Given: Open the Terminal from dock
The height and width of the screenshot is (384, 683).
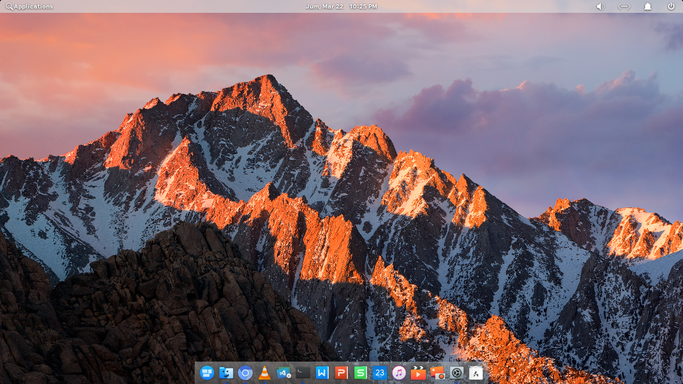Looking at the screenshot, I should coord(303,373).
